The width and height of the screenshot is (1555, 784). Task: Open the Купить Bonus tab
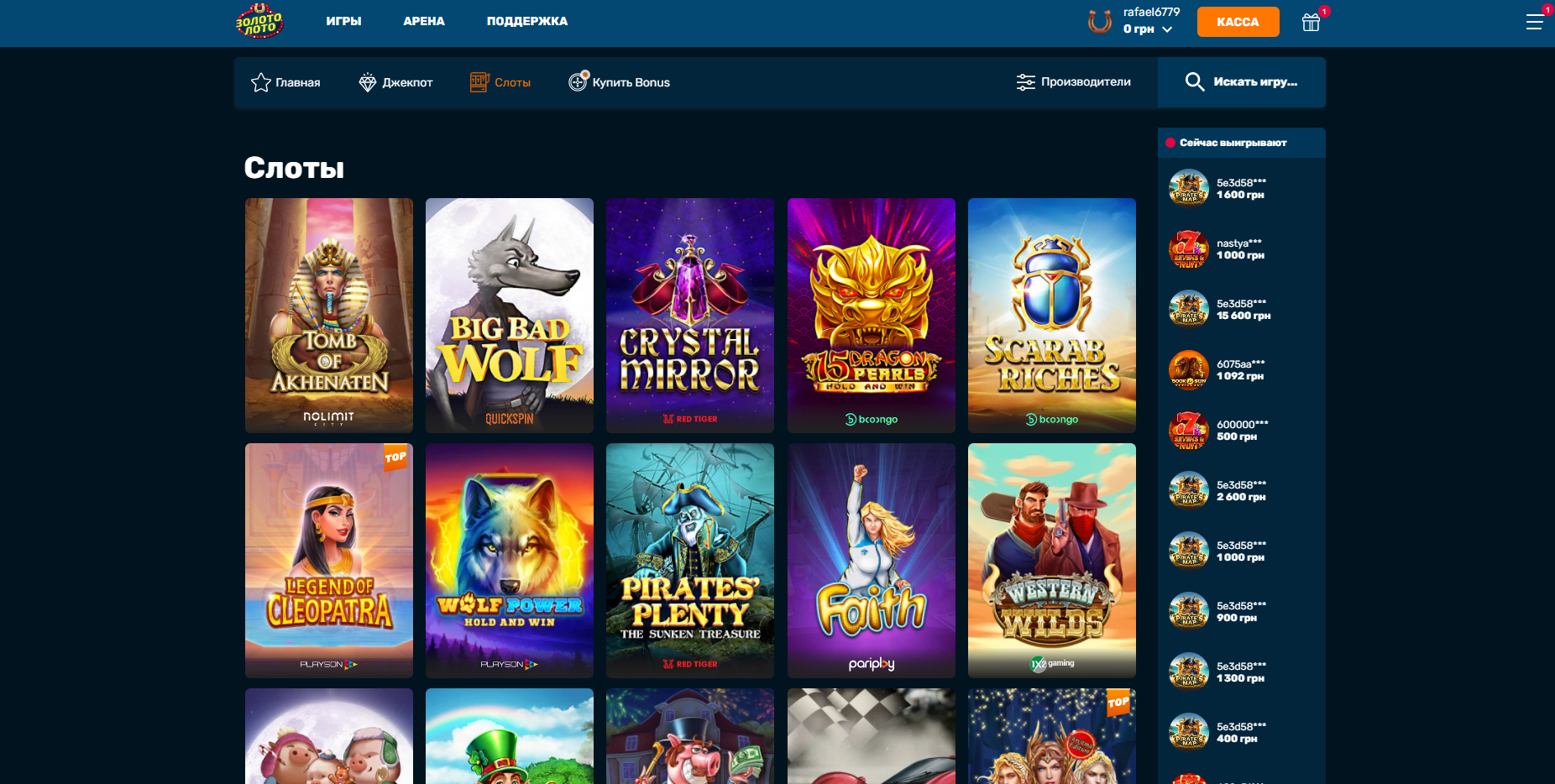click(620, 82)
